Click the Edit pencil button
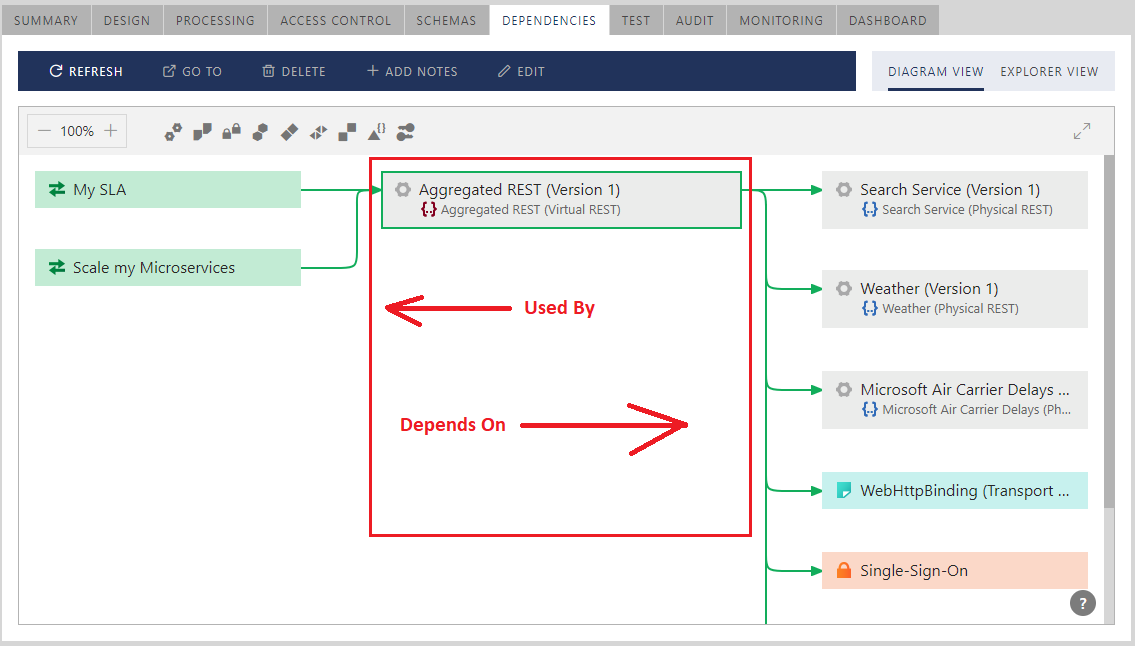1135x646 pixels. tap(521, 71)
